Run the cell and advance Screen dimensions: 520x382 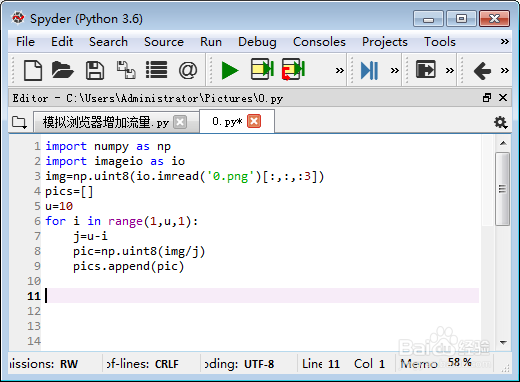293,69
